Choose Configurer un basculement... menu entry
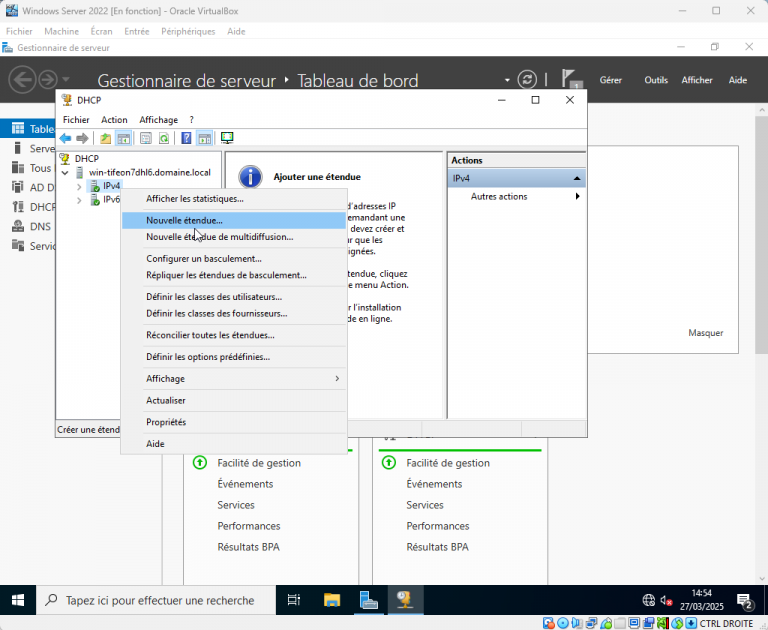This screenshot has width=768, height=630. [x=204, y=259]
